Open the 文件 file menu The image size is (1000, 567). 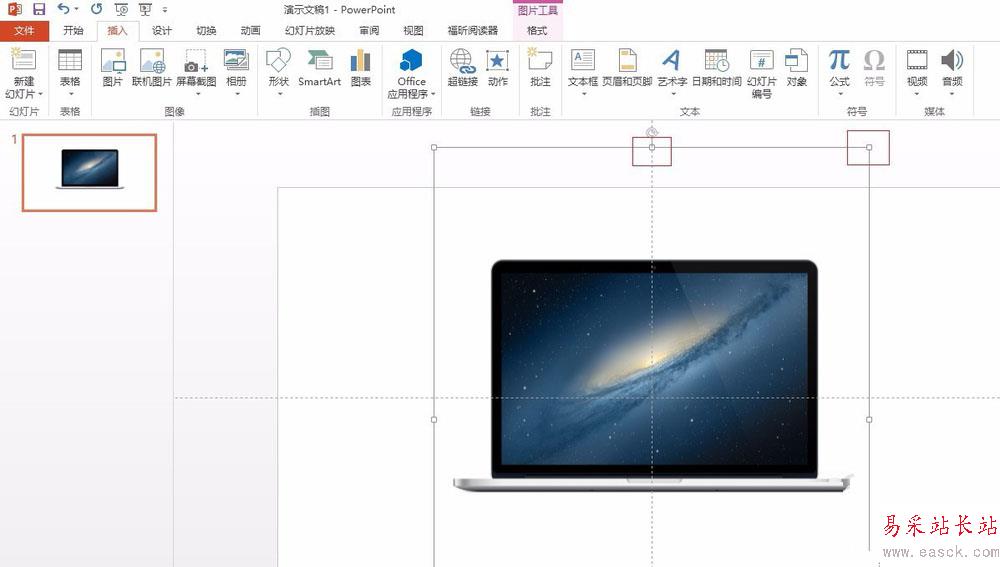click(24, 31)
